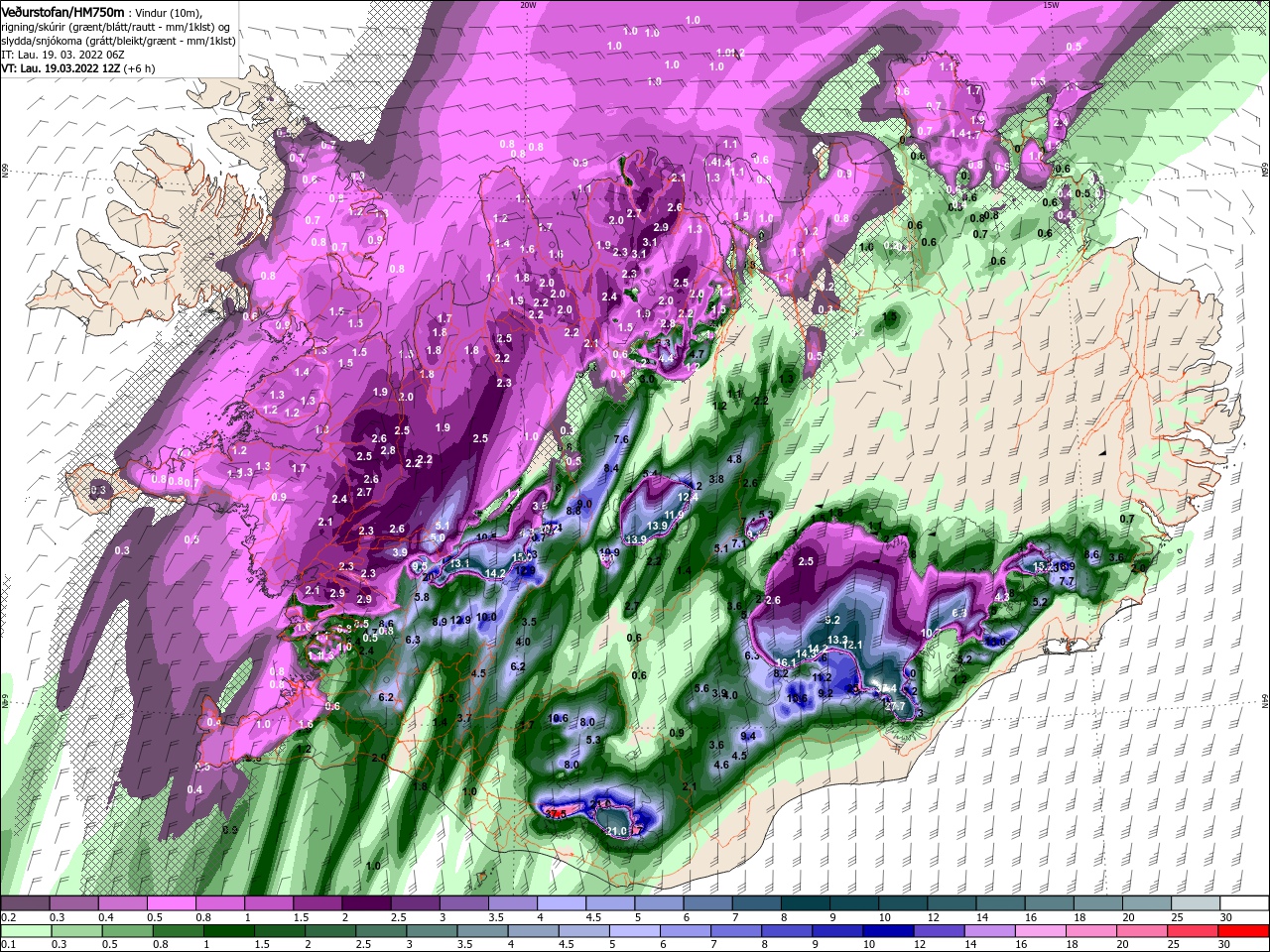This screenshot has width=1270, height=952.
Task: Click the '(+6 h)' forecast offset text
Action: pyautogui.click(x=140, y=67)
